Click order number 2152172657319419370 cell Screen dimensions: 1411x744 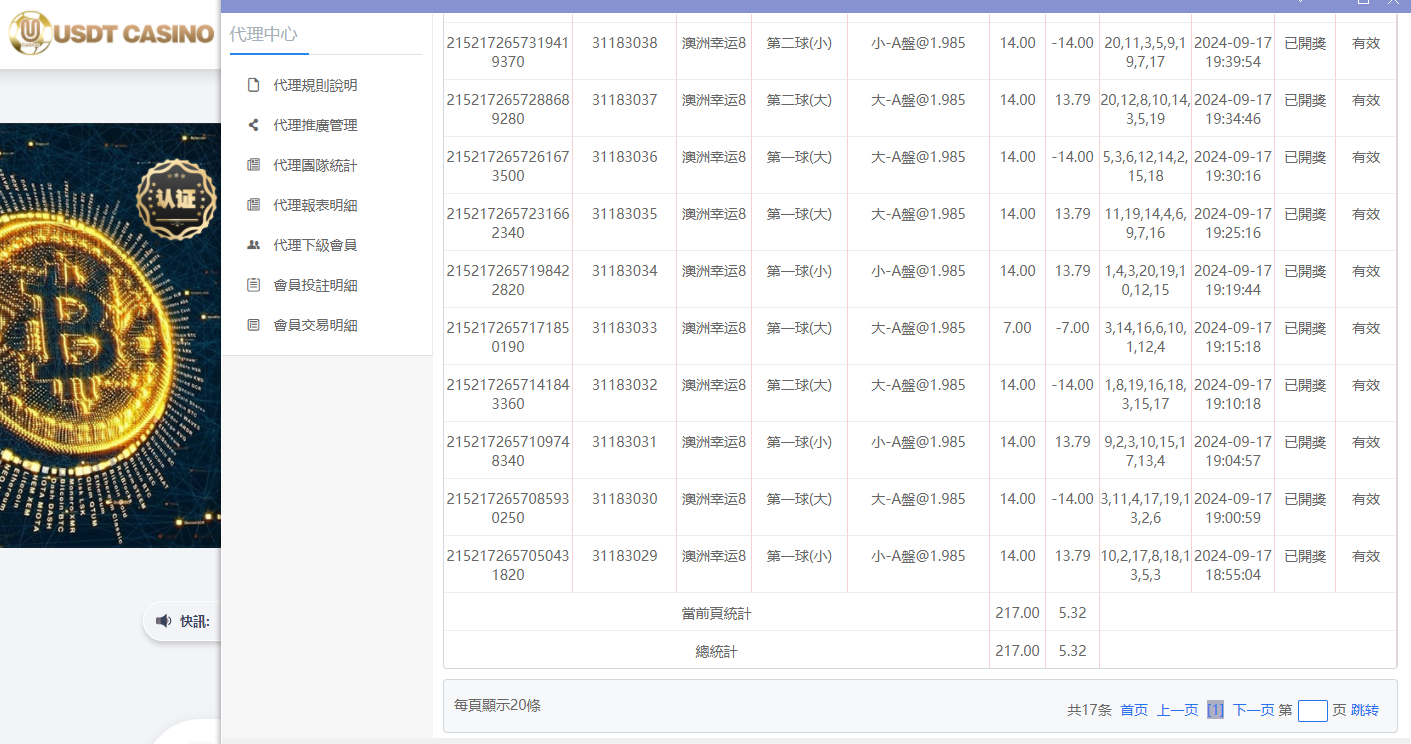click(508, 52)
